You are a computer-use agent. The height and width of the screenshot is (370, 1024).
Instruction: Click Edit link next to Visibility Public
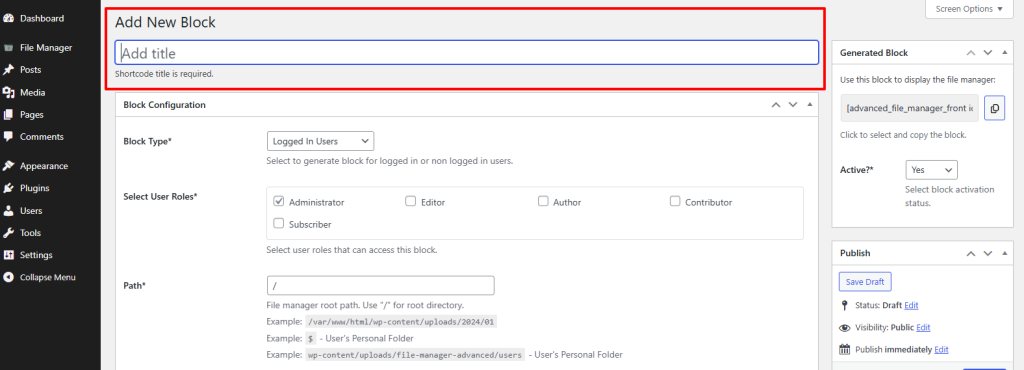point(923,328)
